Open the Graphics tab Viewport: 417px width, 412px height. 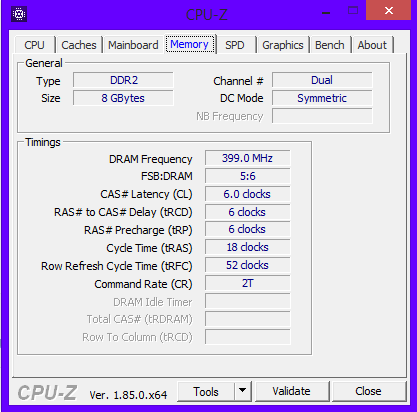[283, 45]
